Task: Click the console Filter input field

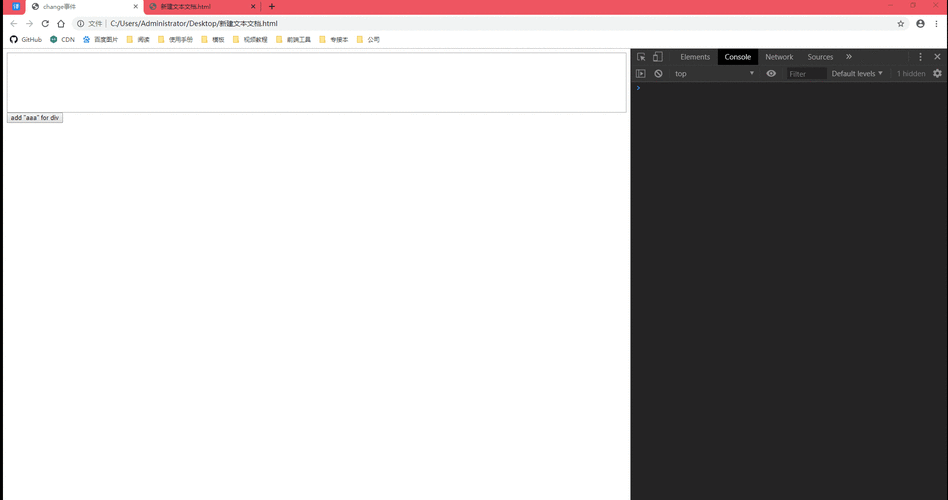Action: pos(805,74)
